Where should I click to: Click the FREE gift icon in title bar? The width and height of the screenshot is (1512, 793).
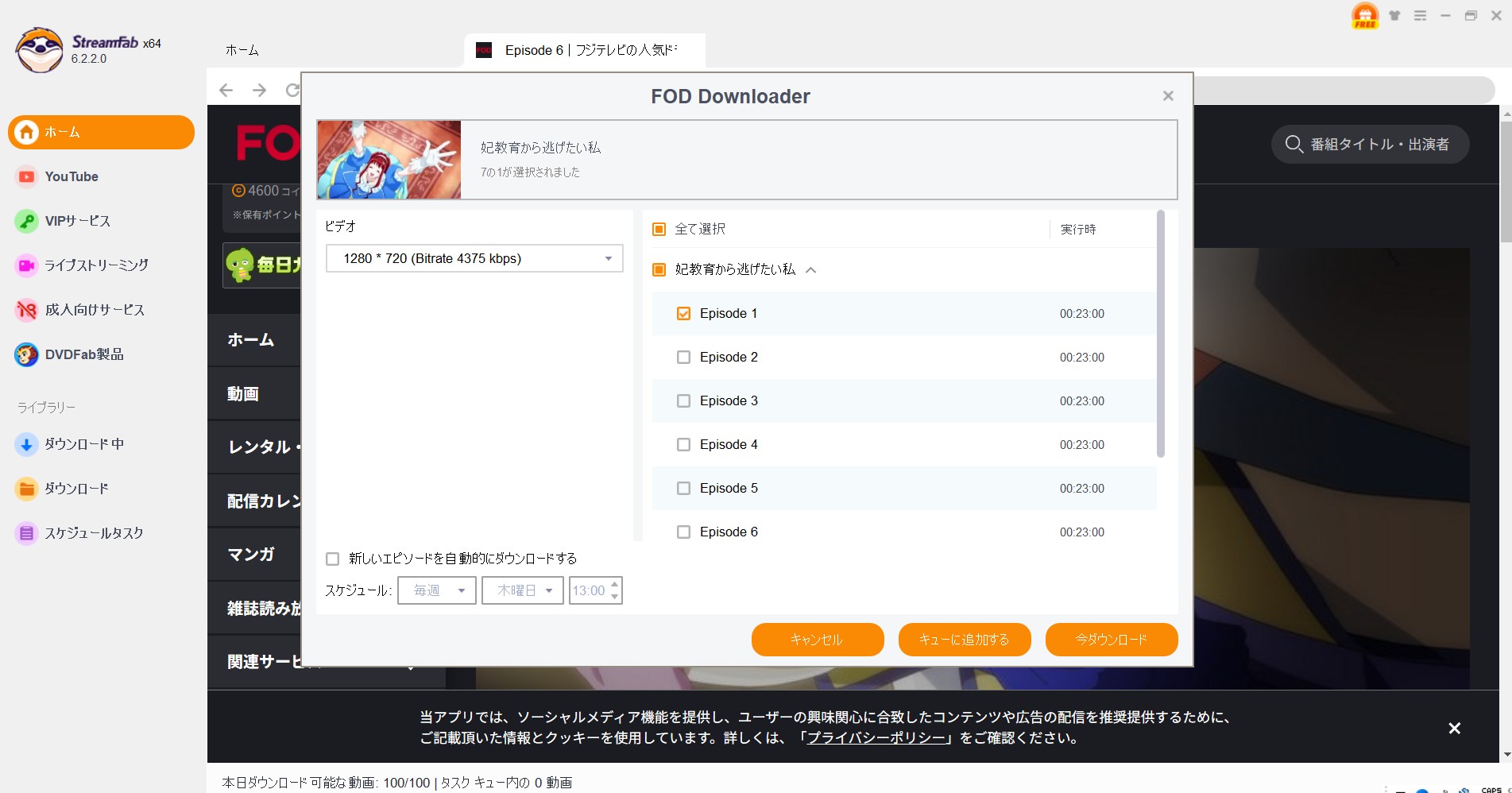tap(1365, 16)
